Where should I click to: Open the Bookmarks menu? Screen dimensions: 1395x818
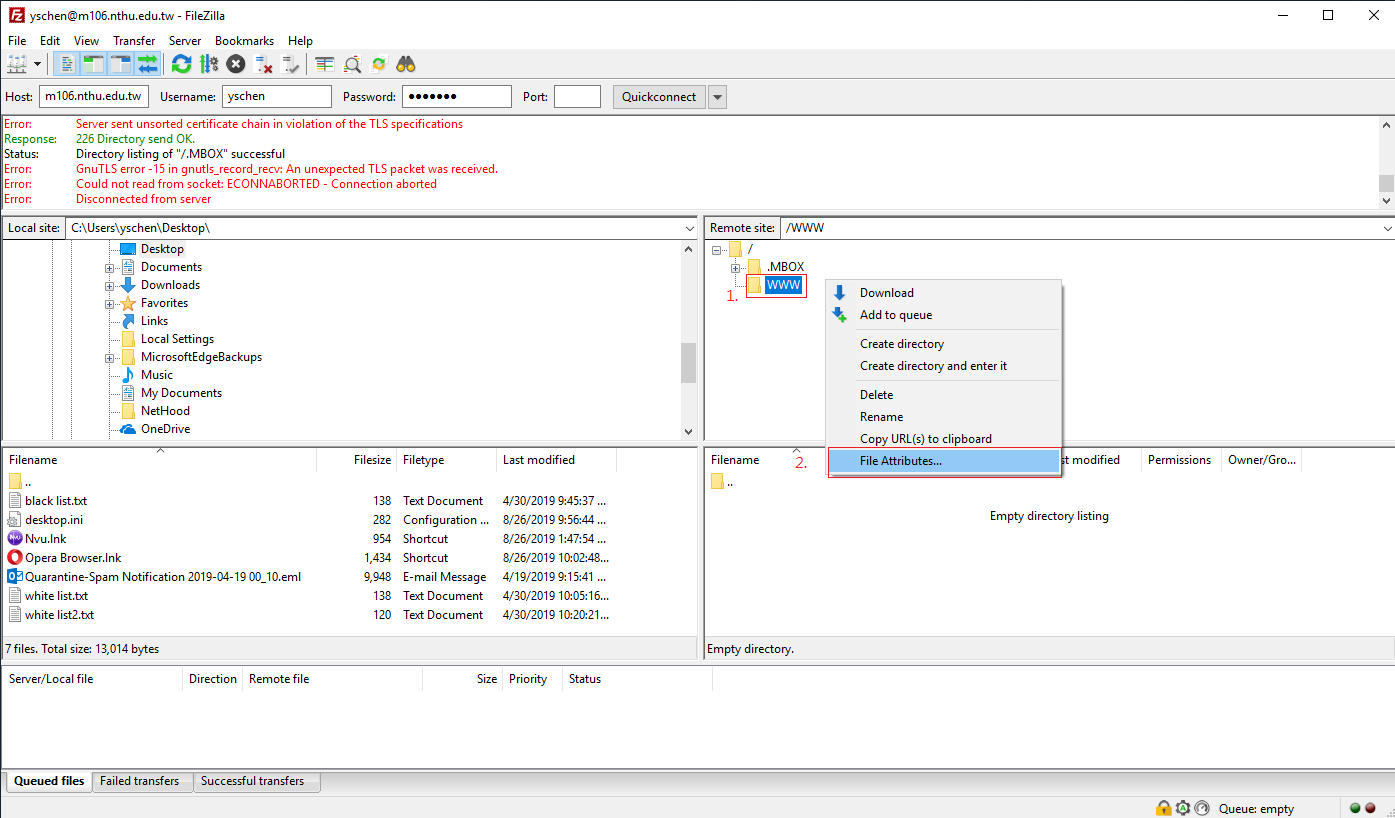point(244,41)
